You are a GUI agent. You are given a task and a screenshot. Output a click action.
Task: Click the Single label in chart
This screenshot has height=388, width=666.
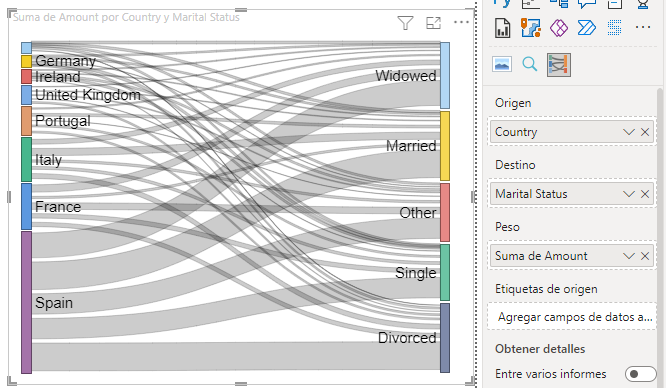416,273
